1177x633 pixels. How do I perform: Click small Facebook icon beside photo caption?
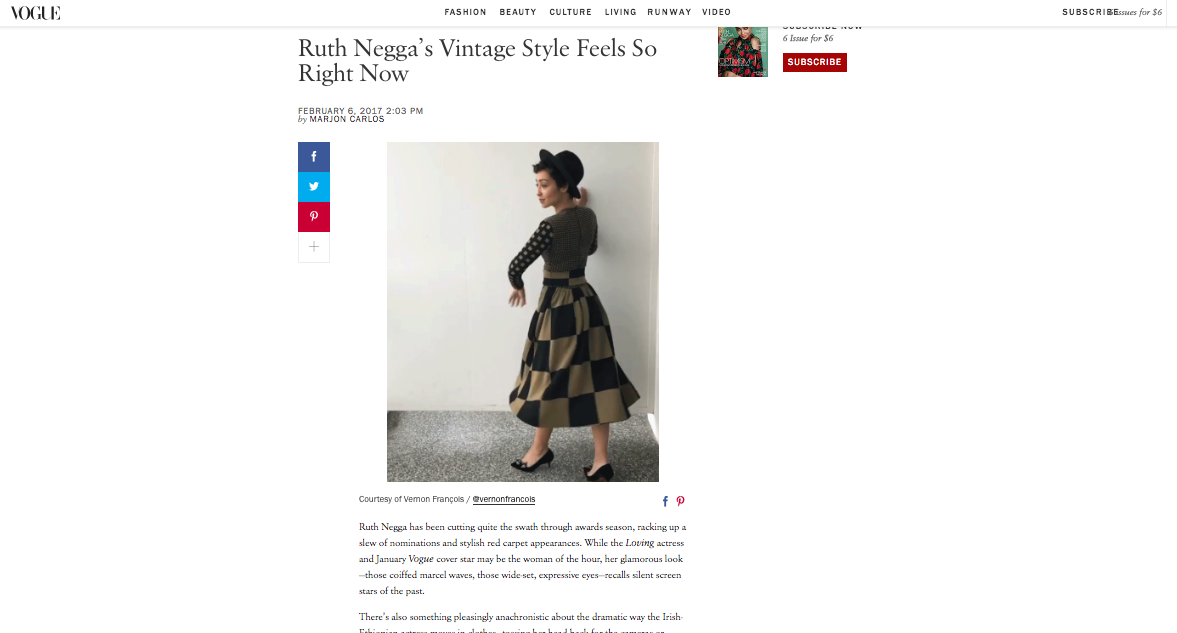[665, 501]
